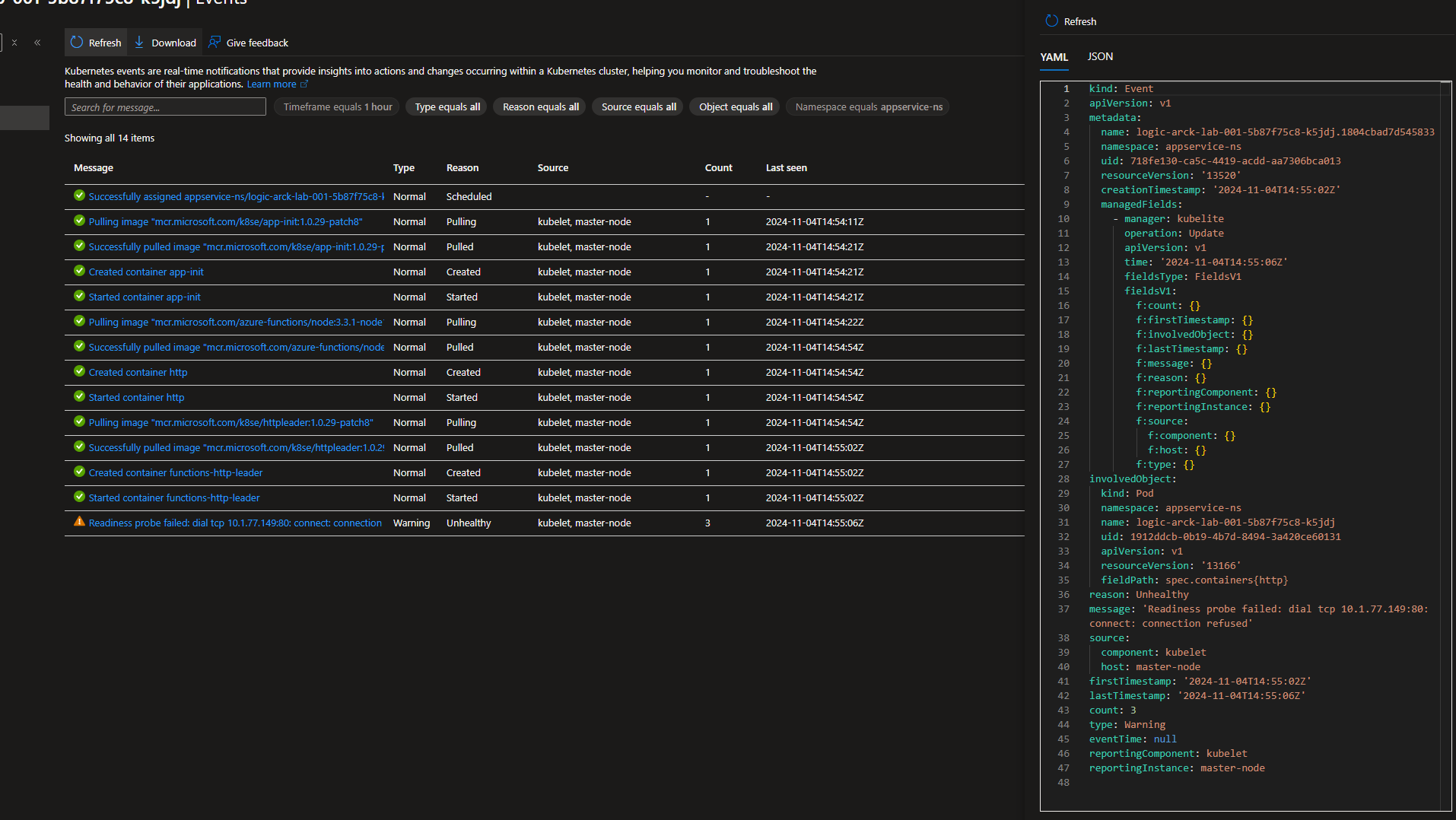Screen dimensions: 1456x820
Task: Click the Refresh icon in events toolbar
Action: (x=77, y=43)
